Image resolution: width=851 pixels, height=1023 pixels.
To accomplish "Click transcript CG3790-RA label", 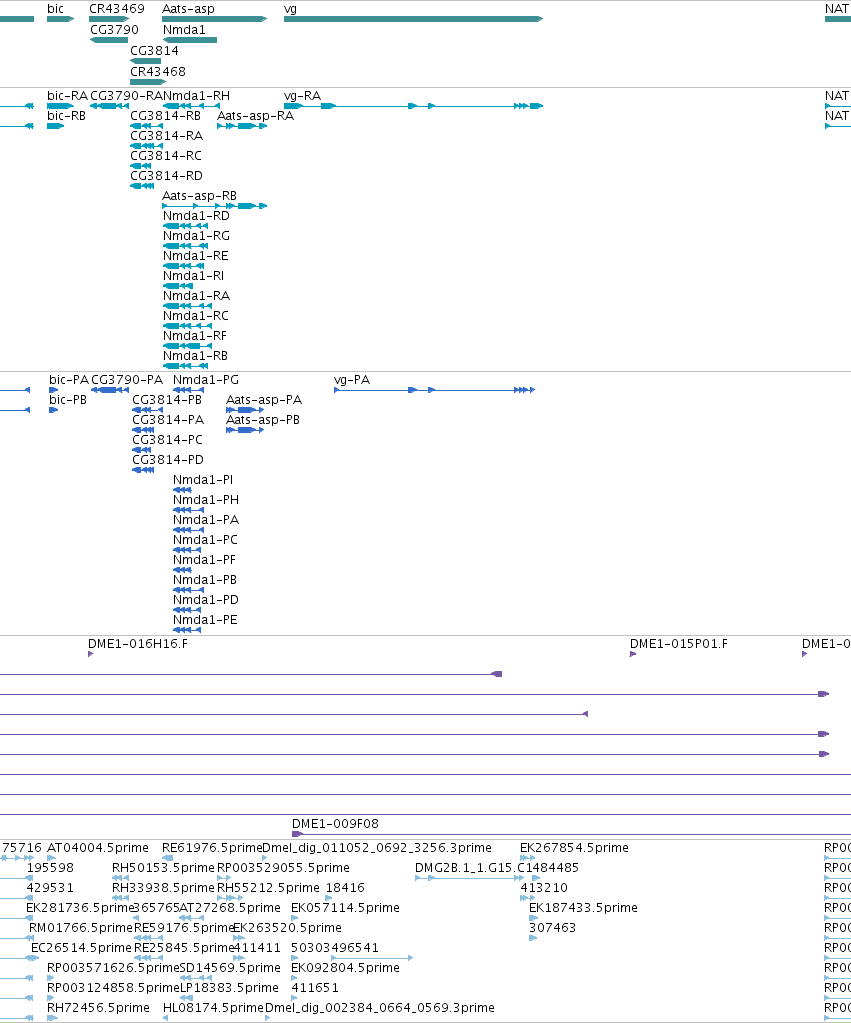I will tap(127, 96).
